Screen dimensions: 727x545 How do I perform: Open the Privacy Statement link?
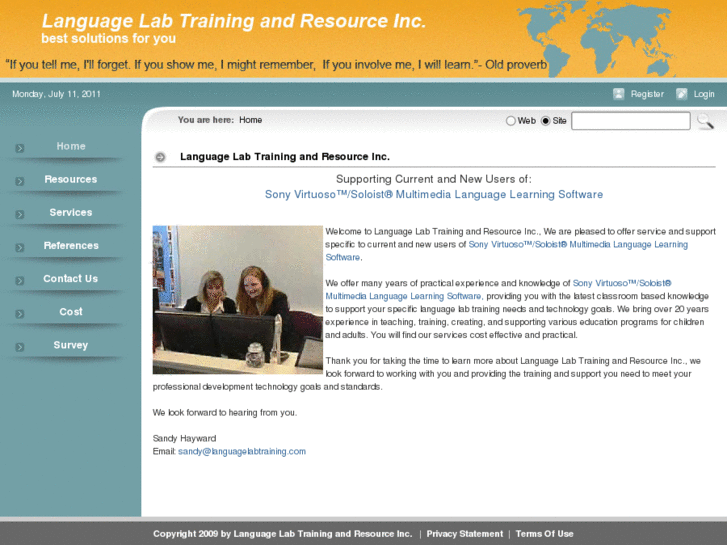[465, 534]
